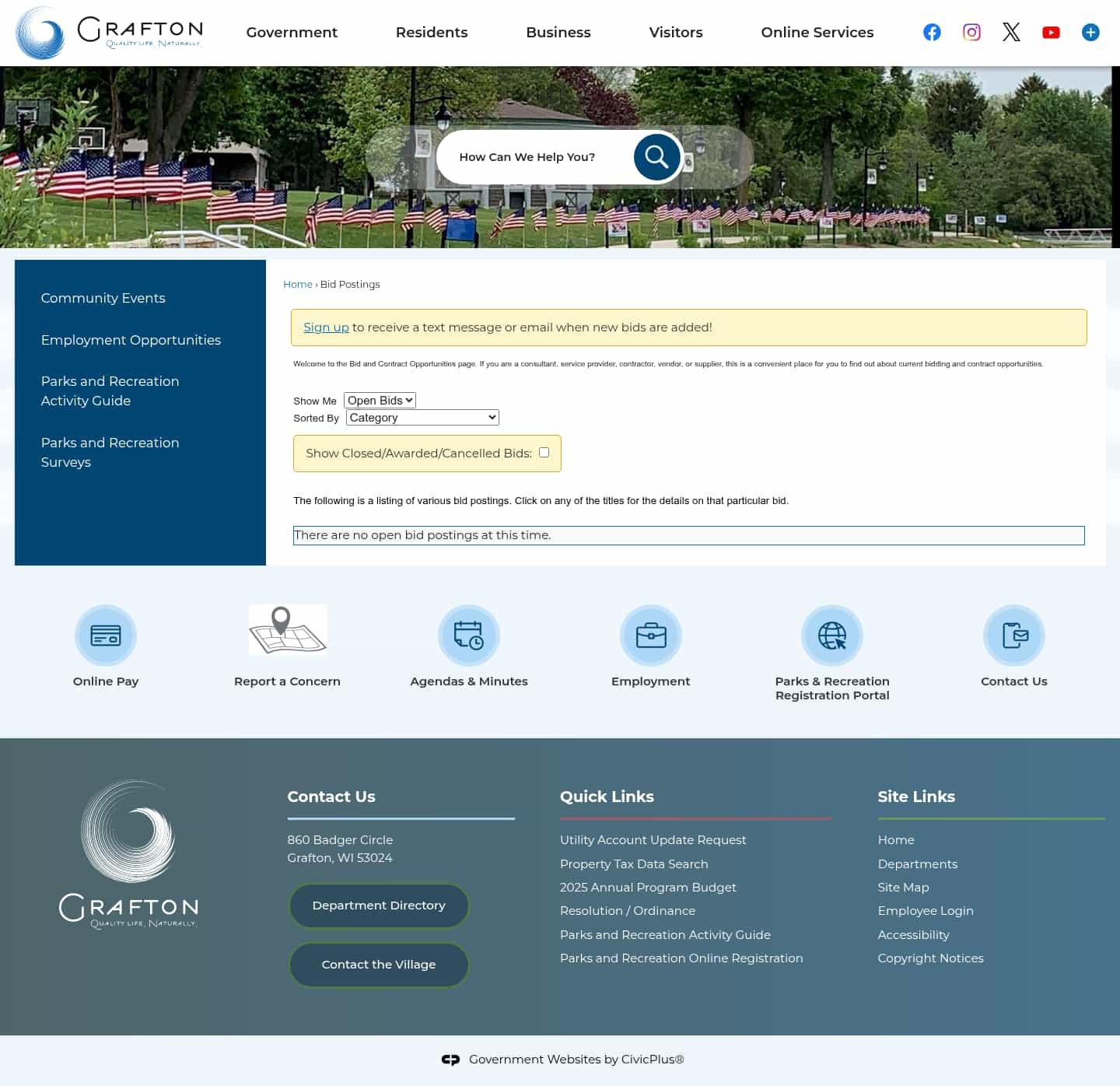This screenshot has width=1120, height=1086.
Task: Click Contact the Village button
Action: [x=379, y=964]
